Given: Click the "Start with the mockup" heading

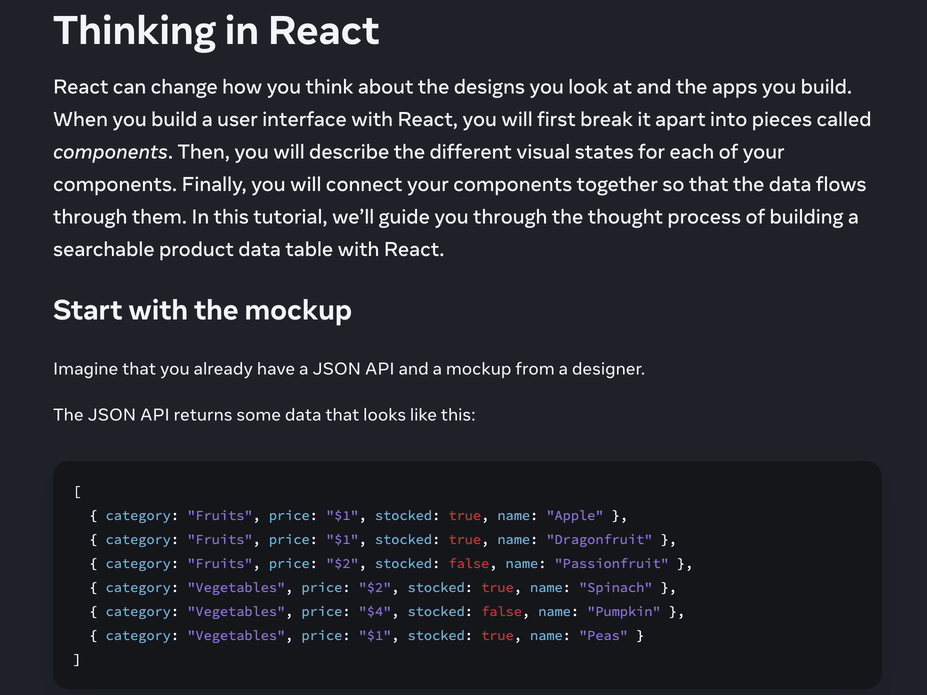Looking at the screenshot, I should coord(202,310).
